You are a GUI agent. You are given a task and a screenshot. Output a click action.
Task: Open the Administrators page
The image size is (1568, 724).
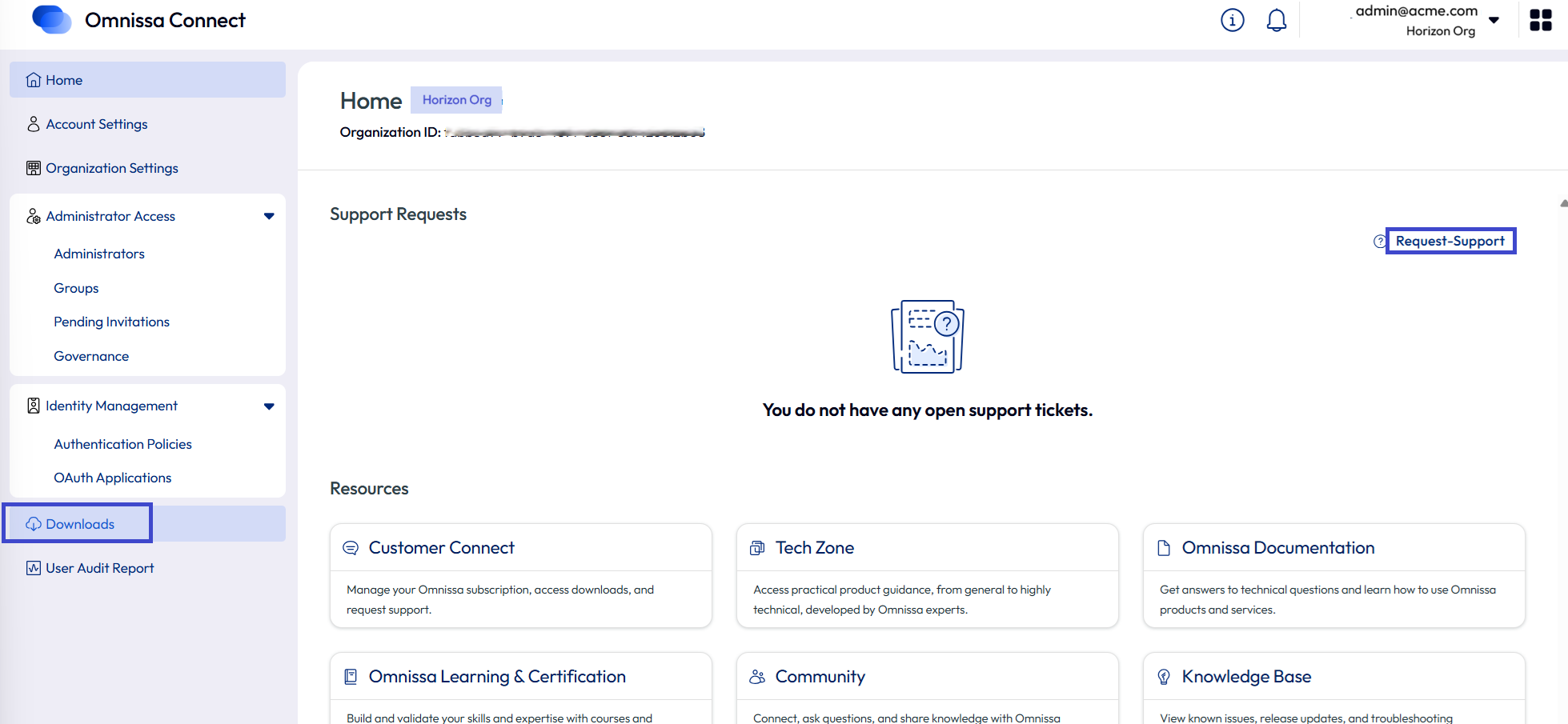pyautogui.click(x=99, y=254)
